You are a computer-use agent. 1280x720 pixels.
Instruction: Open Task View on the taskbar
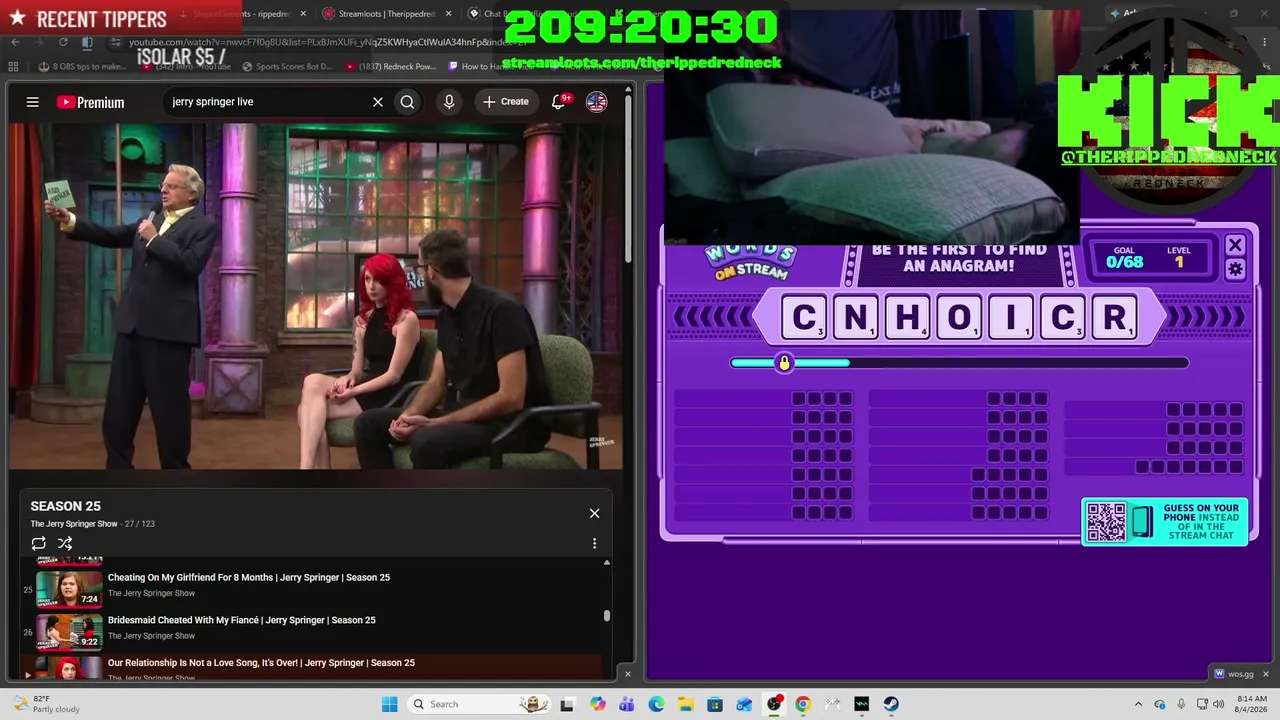[567, 704]
